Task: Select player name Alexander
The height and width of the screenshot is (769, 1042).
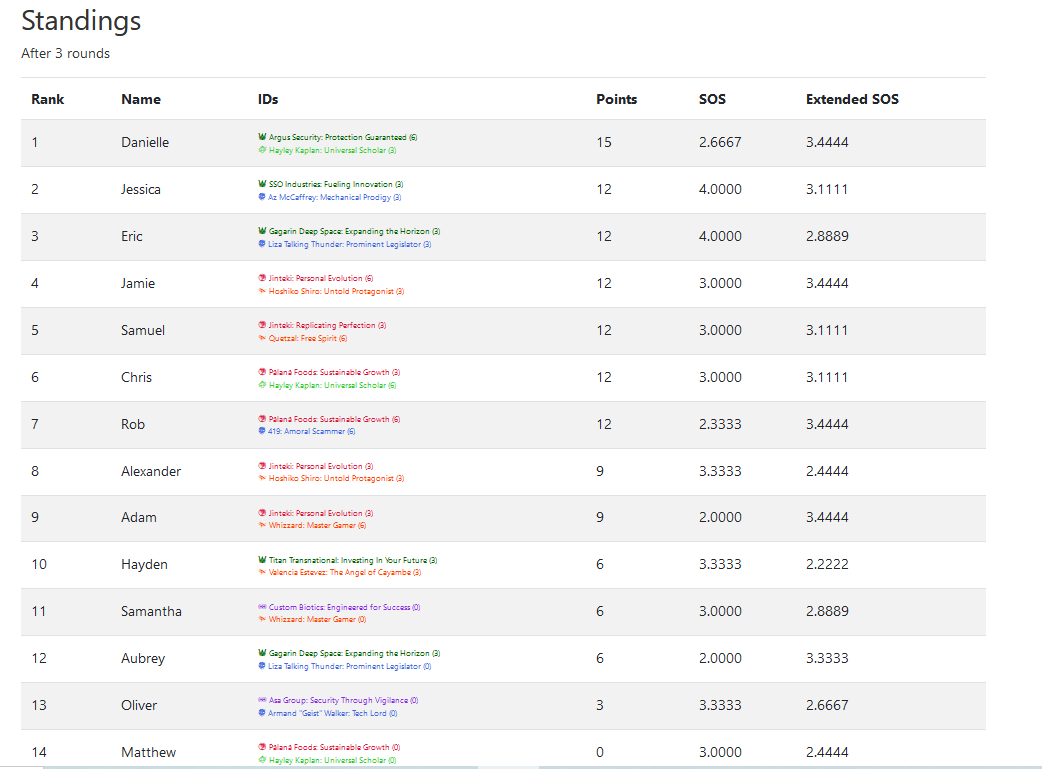Action: pyautogui.click(x=151, y=471)
